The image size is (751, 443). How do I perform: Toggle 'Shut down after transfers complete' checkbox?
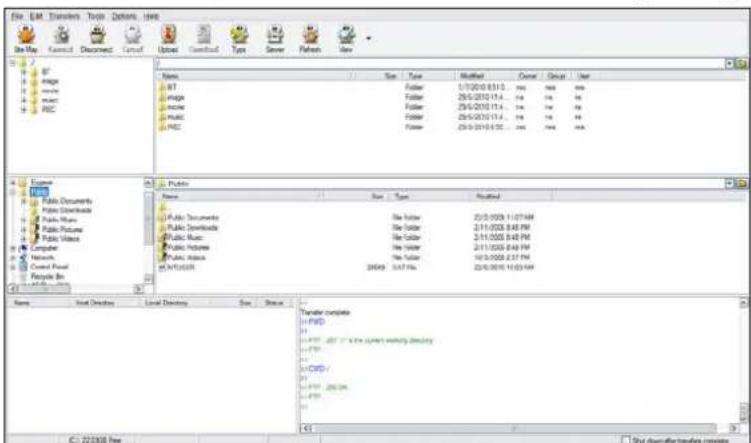(x=625, y=439)
